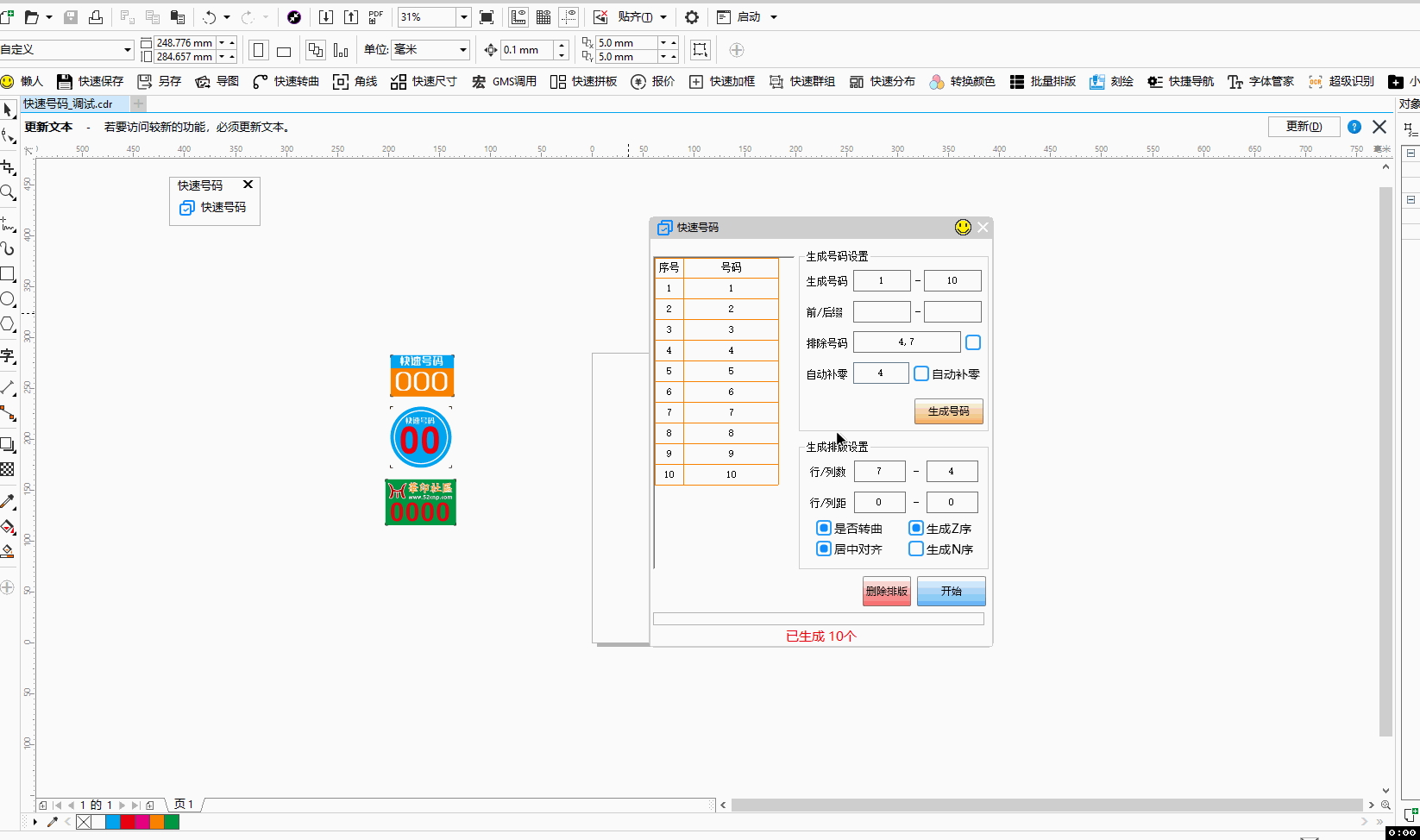Click the full-screen preview icon
Screen dimensions: 1420x840
pyautogui.click(x=487, y=17)
